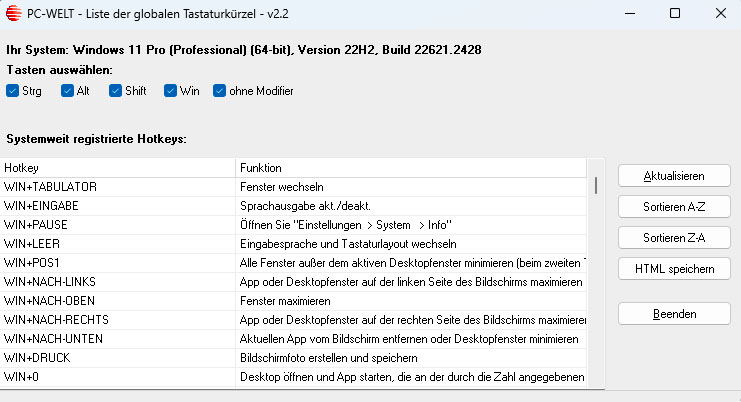
Task: Select the WIN+0 hotkey row
Action: [293, 377]
